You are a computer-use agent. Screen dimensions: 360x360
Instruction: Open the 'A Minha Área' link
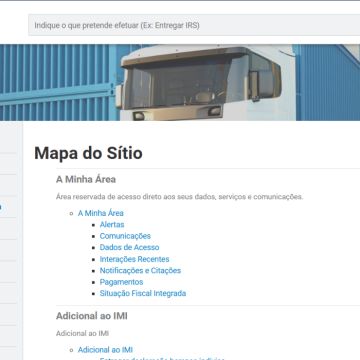tap(101, 213)
